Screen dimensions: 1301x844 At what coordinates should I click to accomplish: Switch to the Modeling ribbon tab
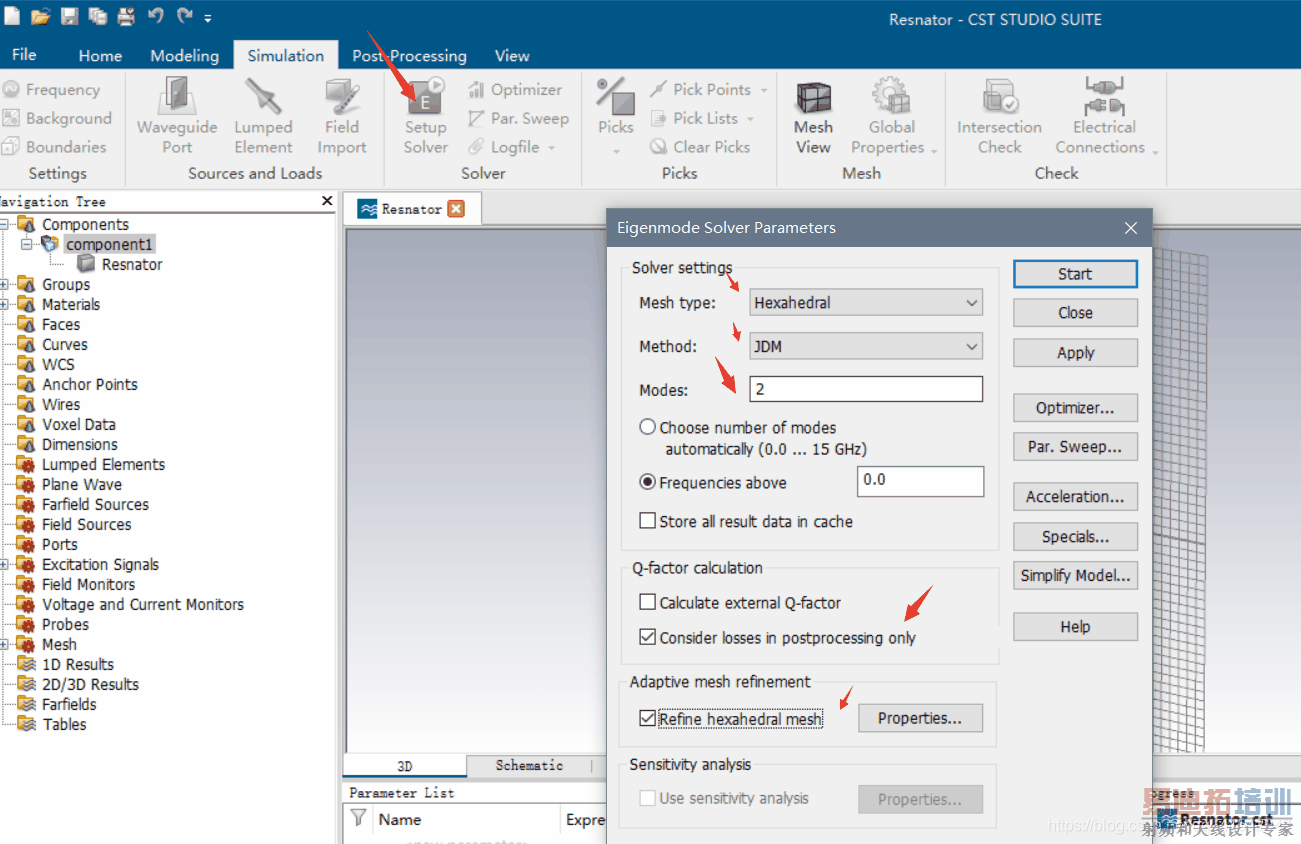[184, 56]
